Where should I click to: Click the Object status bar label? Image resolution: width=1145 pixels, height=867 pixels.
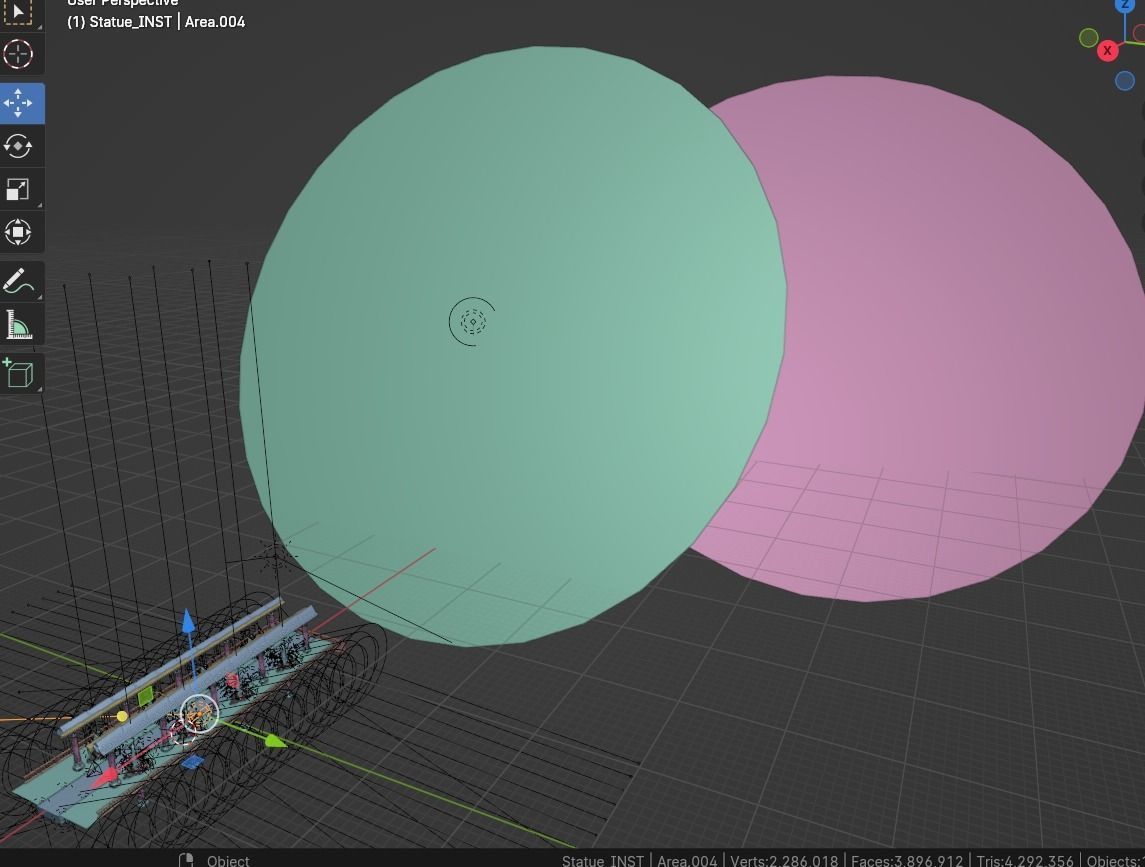228,860
